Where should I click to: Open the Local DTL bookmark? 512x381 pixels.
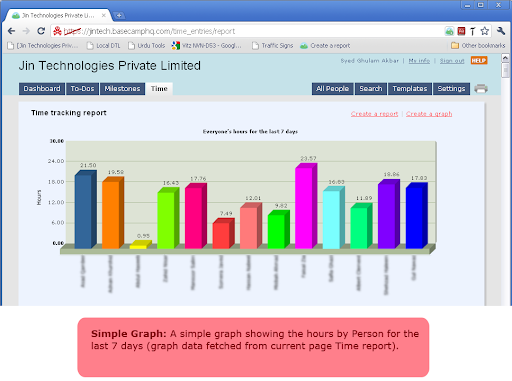[103, 46]
